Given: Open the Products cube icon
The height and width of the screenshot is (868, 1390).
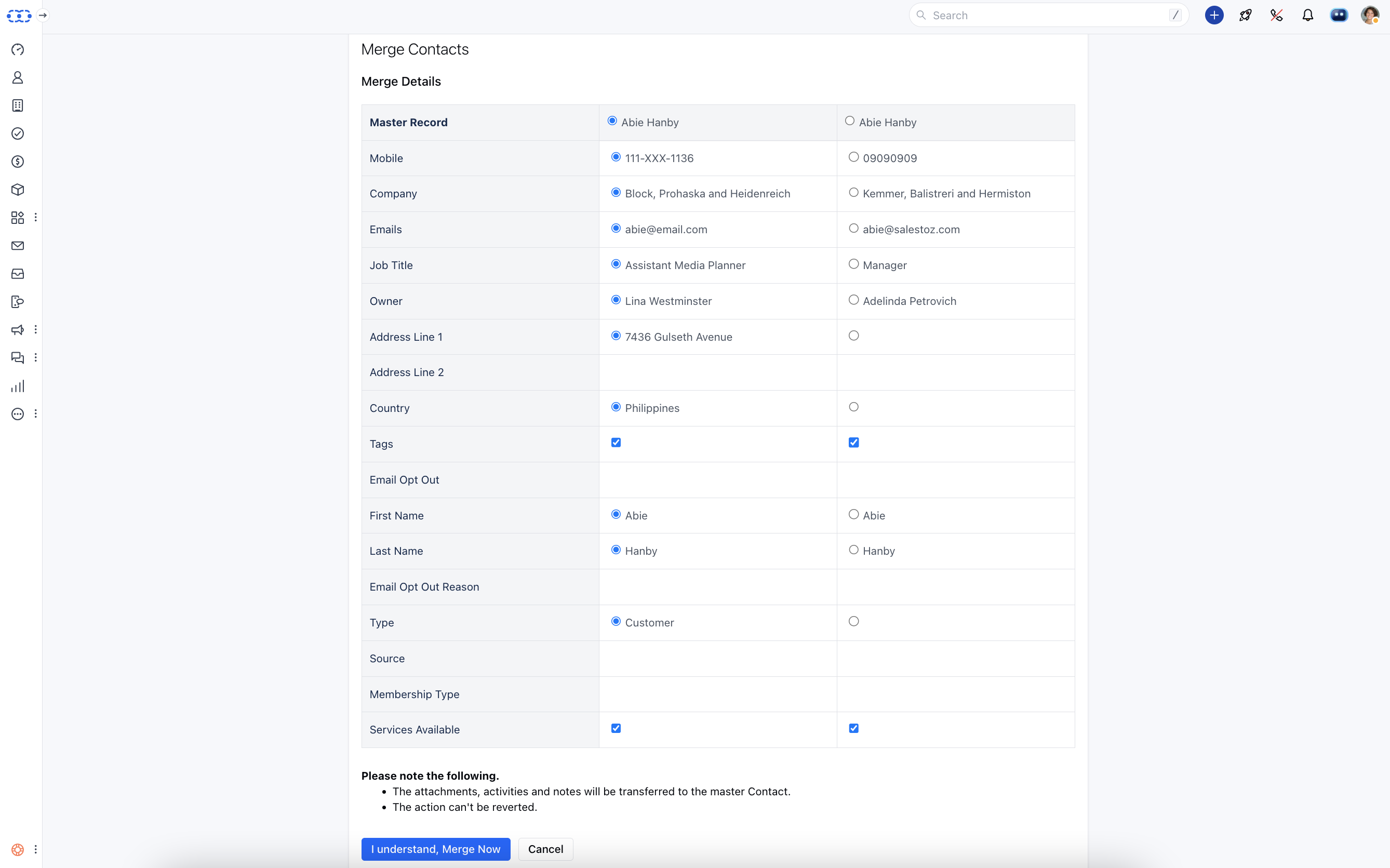Looking at the screenshot, I should pyautogui.click(x=18, y=190).
